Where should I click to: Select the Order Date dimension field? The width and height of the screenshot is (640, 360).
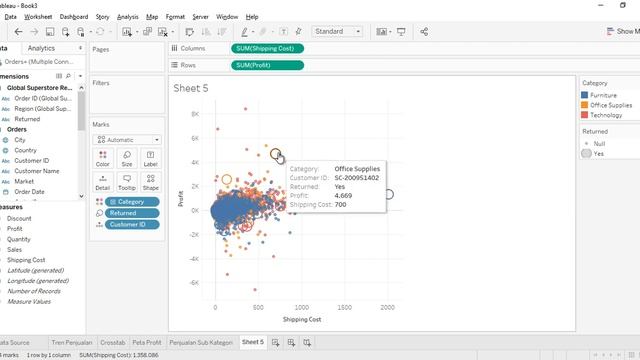[x=29, y=192]
